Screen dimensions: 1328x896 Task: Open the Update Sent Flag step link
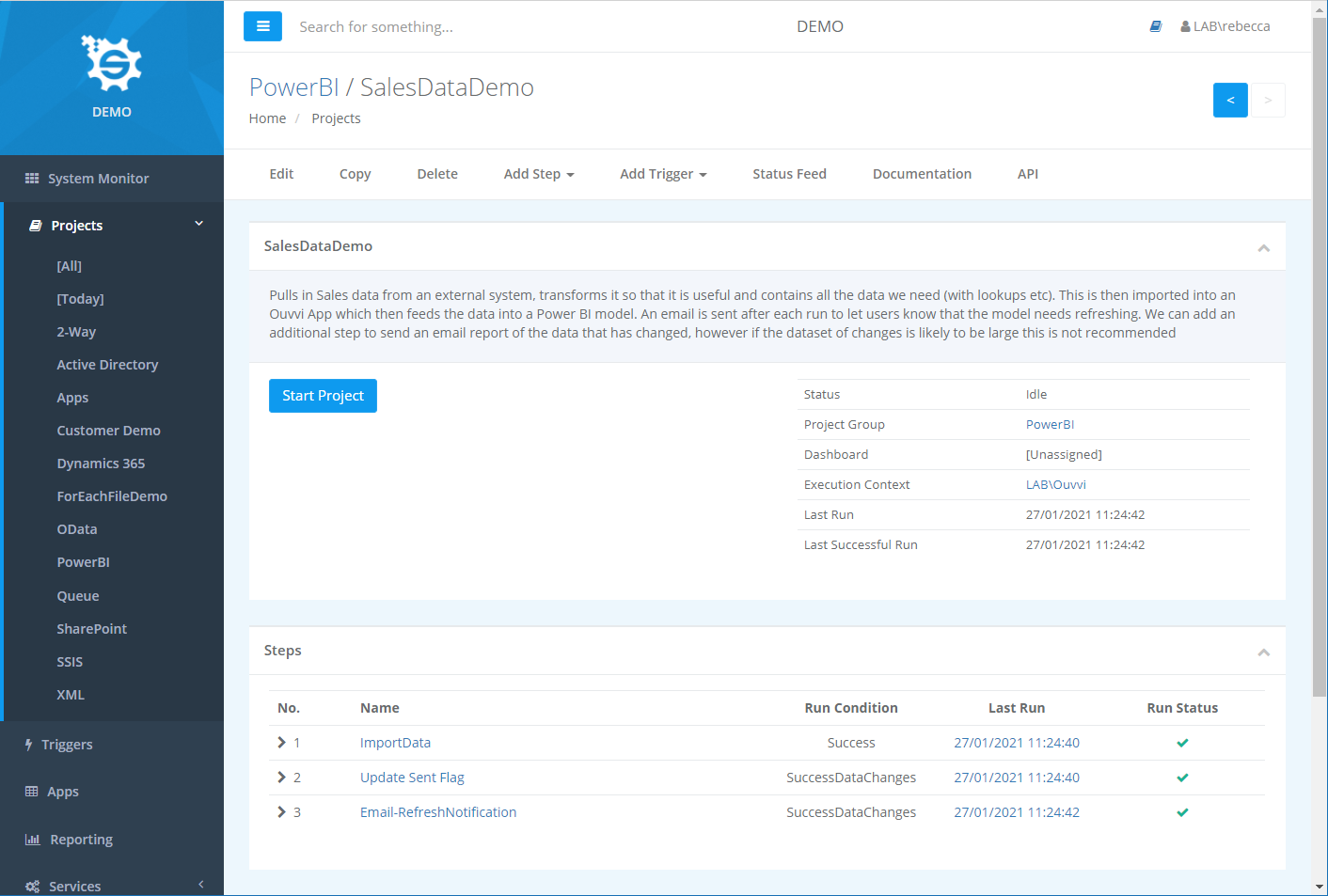tap(412, 778)
